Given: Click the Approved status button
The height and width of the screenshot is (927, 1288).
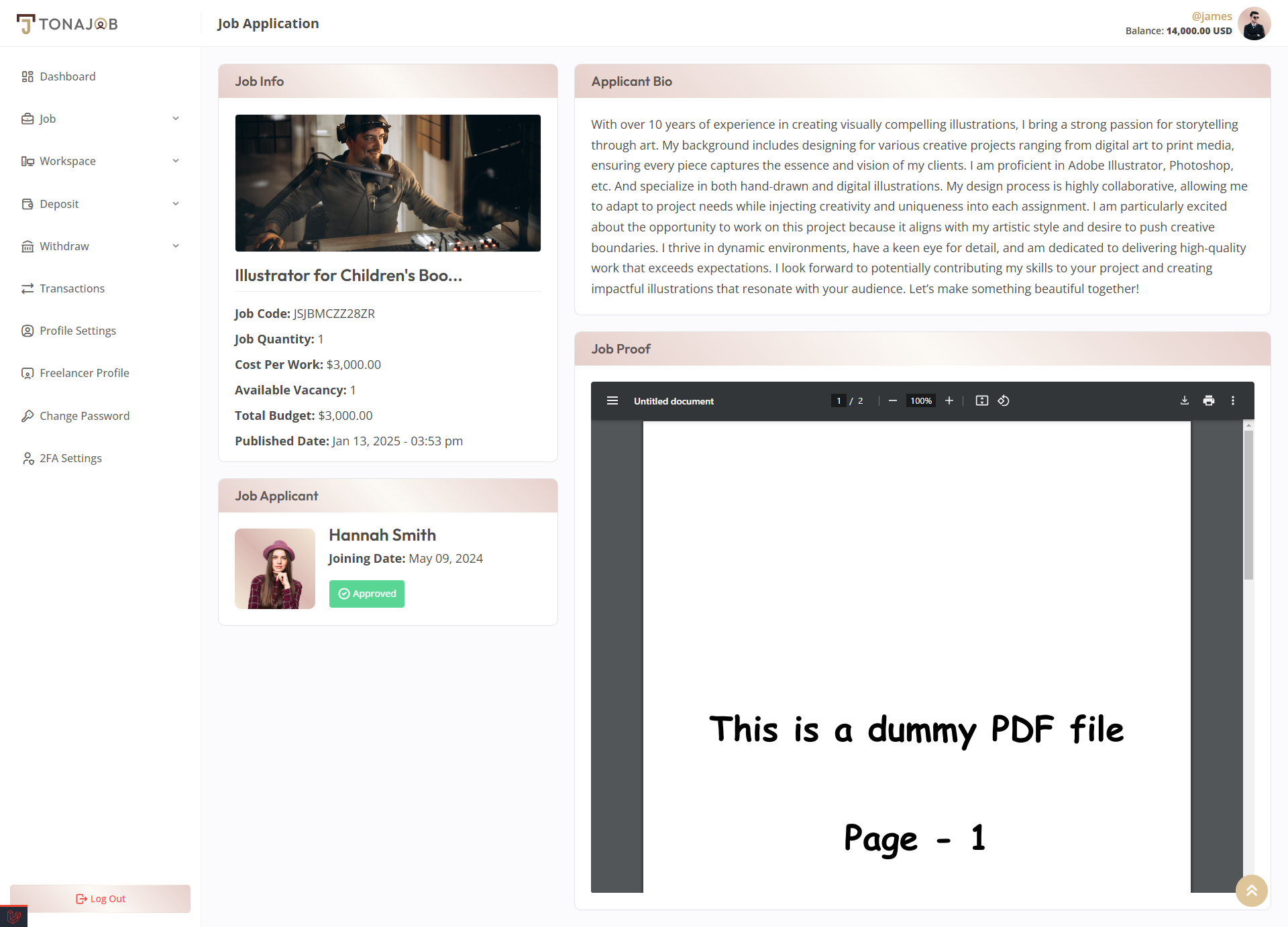Looking at the screenshot, I should tap(367, 594).
